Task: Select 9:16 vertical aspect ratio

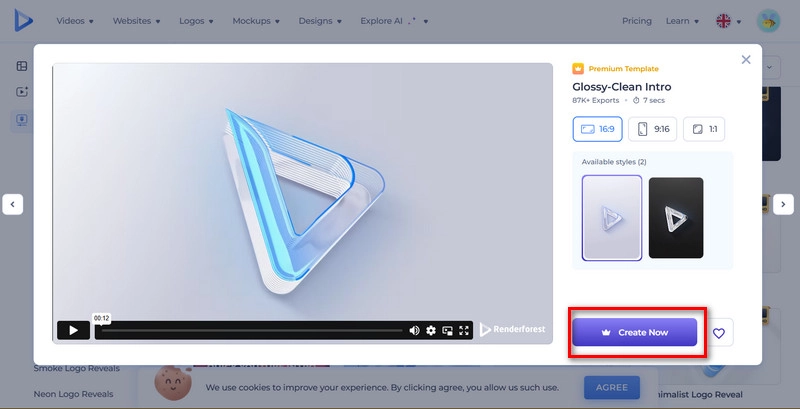Action: pyautogui.click(x=653, y=129)
